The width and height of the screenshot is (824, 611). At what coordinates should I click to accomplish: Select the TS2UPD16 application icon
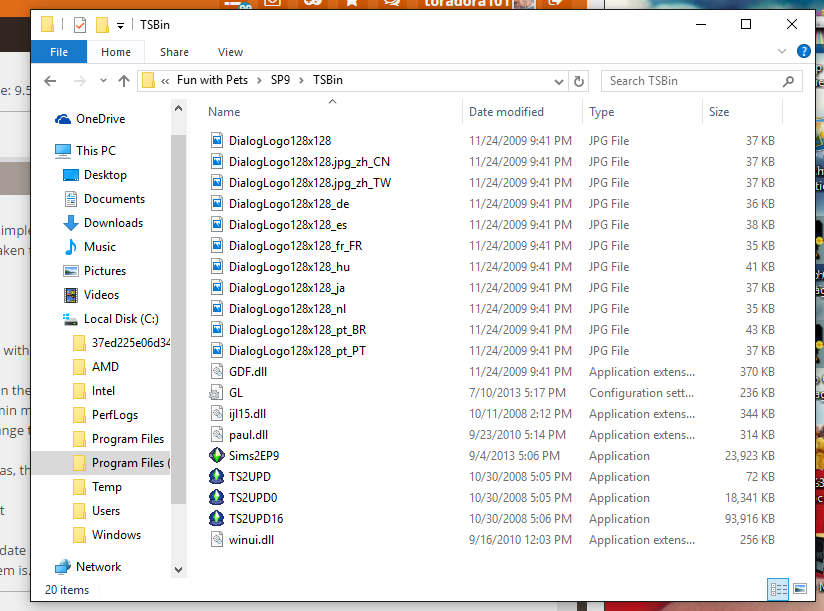219,518
